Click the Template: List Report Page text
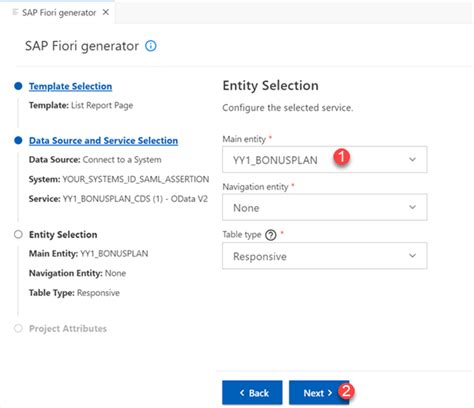The height and width of the screenshot is (408, 474). tap(81, 106)
